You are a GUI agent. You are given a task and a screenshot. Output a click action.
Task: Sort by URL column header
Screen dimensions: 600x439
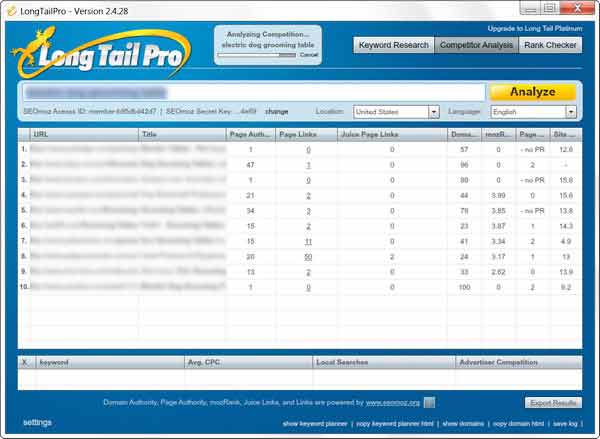tap(84, 134)
